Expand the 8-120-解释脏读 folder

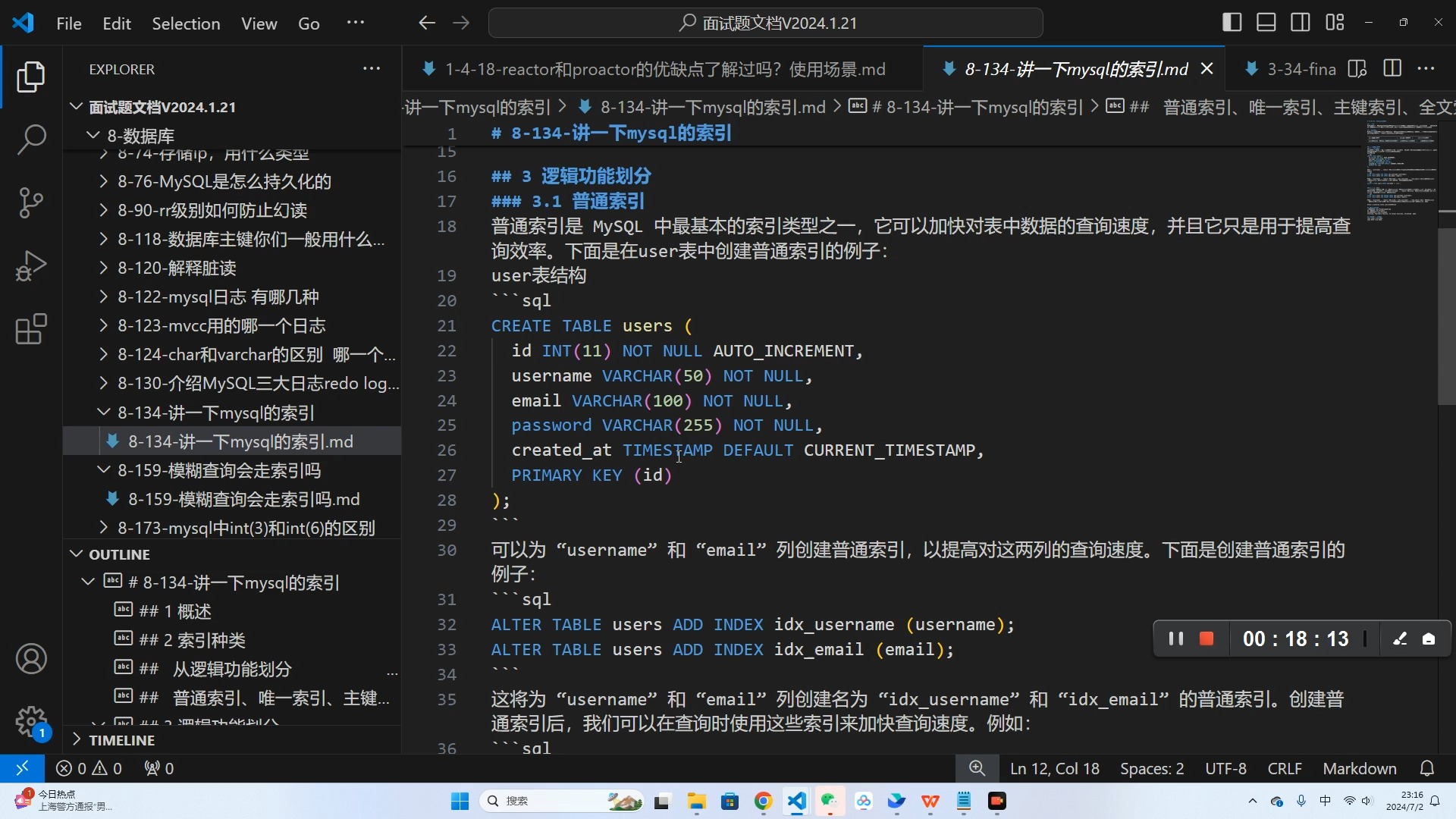[231, 268]
